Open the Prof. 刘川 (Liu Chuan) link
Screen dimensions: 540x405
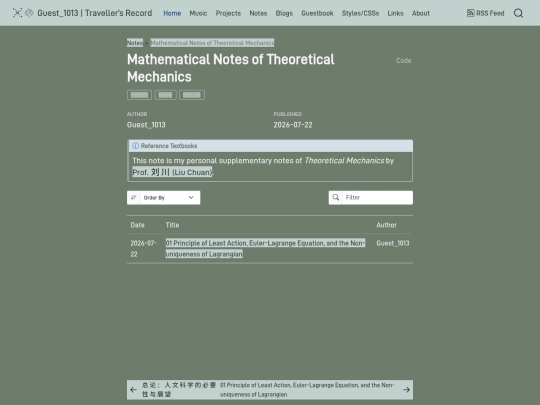click(173, 172)
